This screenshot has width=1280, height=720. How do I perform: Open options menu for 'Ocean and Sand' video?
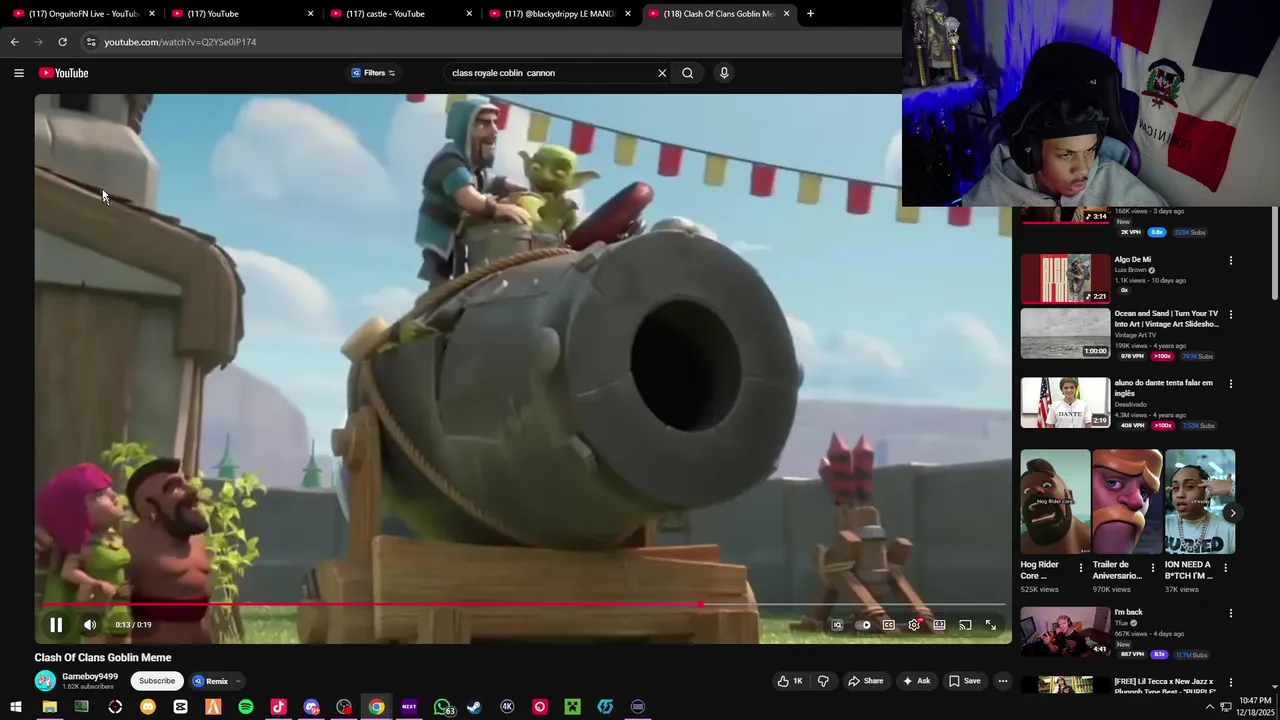coord(1231,315)
